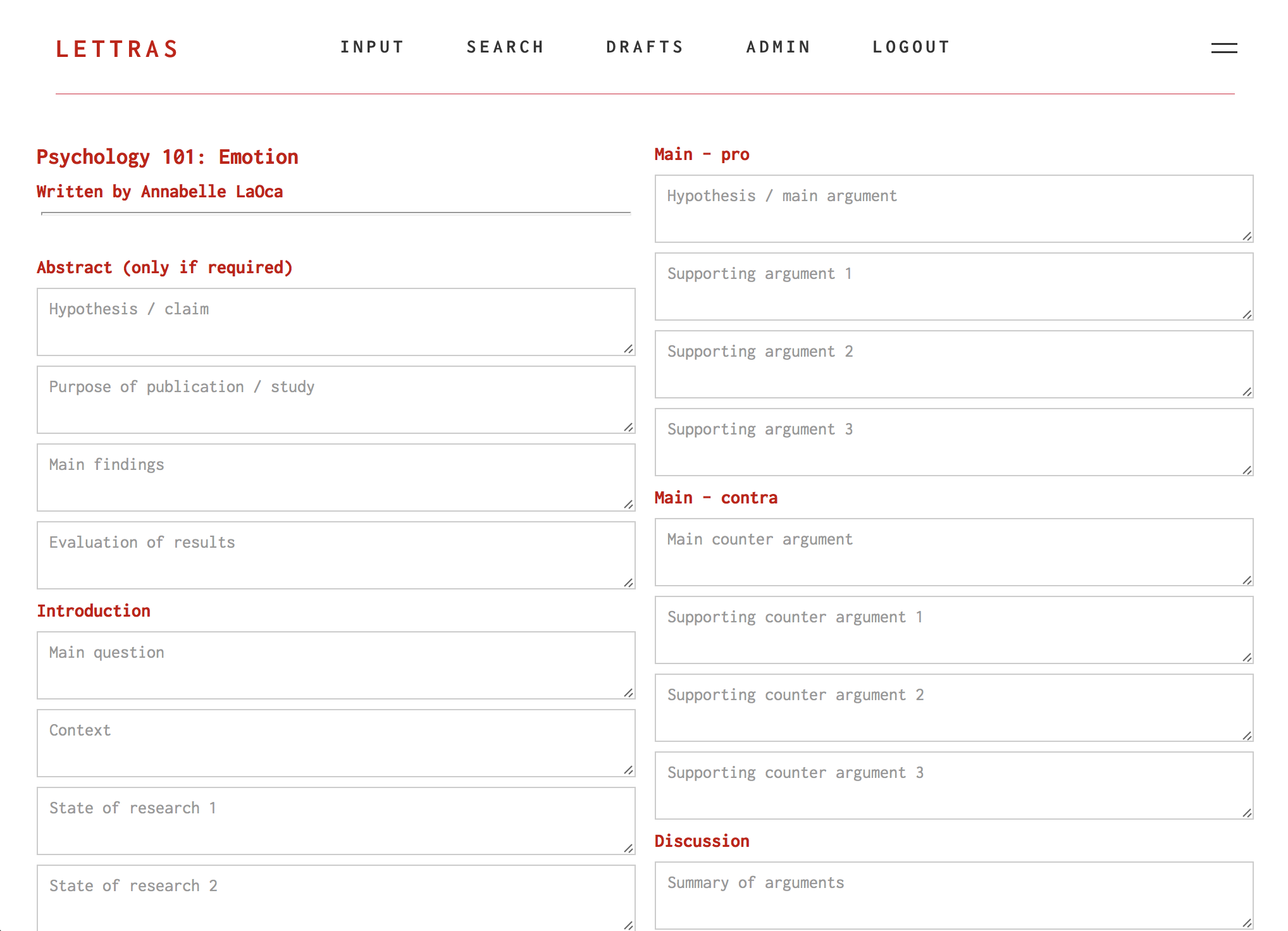Open the DRAFTS page
The width and height of the screenshot is (1288, 931).
pos(645,47)
